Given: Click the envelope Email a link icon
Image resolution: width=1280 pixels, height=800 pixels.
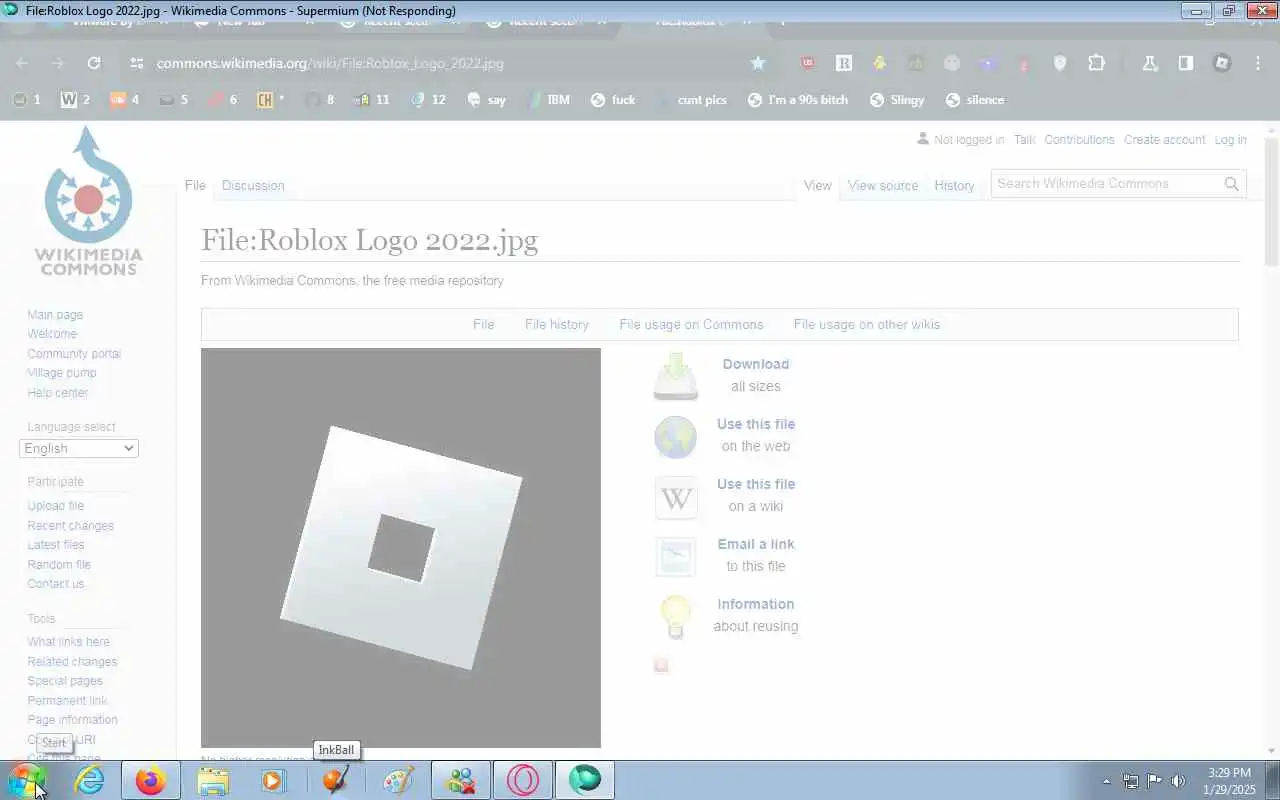Looking at the screenshot, I should click(x=676, y=557).
